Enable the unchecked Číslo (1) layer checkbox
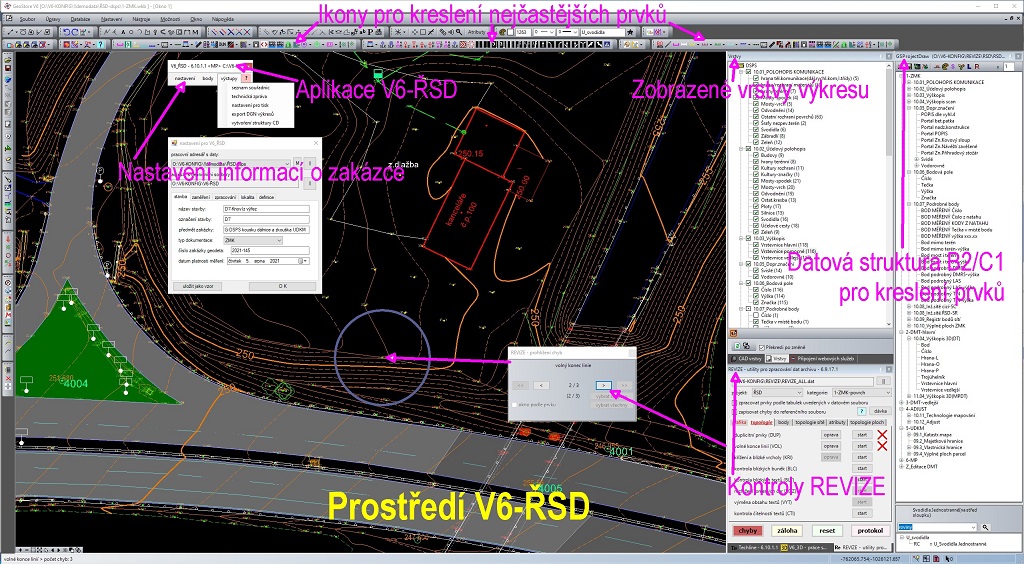The image size is (1024, 564). click(756, 315)
